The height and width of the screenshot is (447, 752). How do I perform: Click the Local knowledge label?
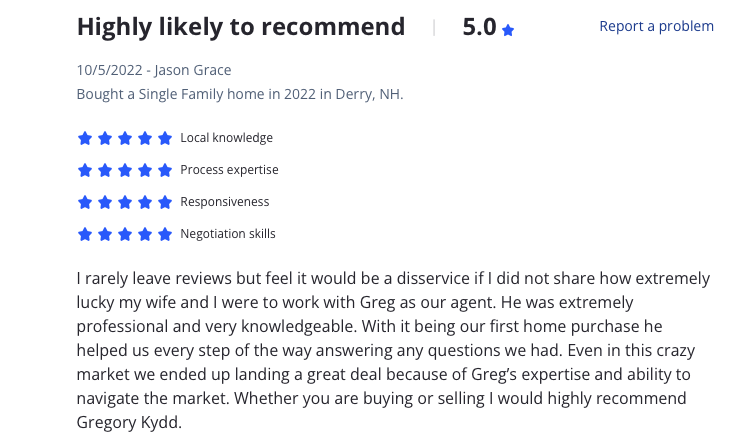pos(226,138)
